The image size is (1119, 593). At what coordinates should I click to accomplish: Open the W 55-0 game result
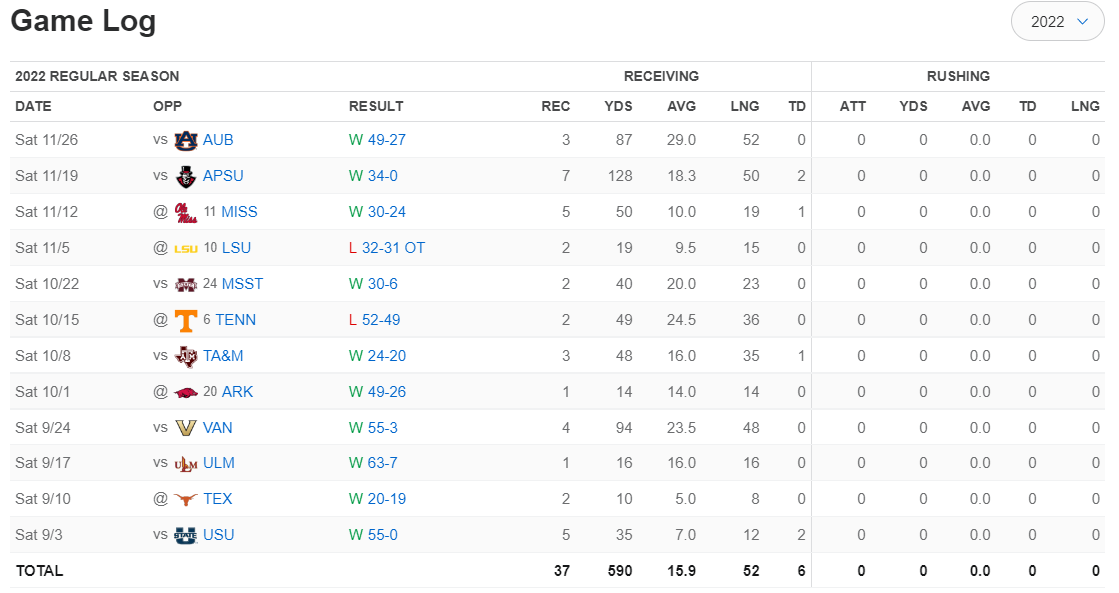point(373,535)
